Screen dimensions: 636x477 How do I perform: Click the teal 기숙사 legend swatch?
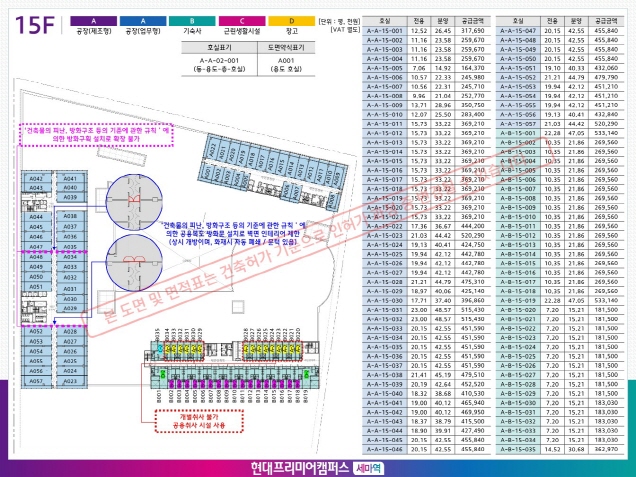coord(193,20)
